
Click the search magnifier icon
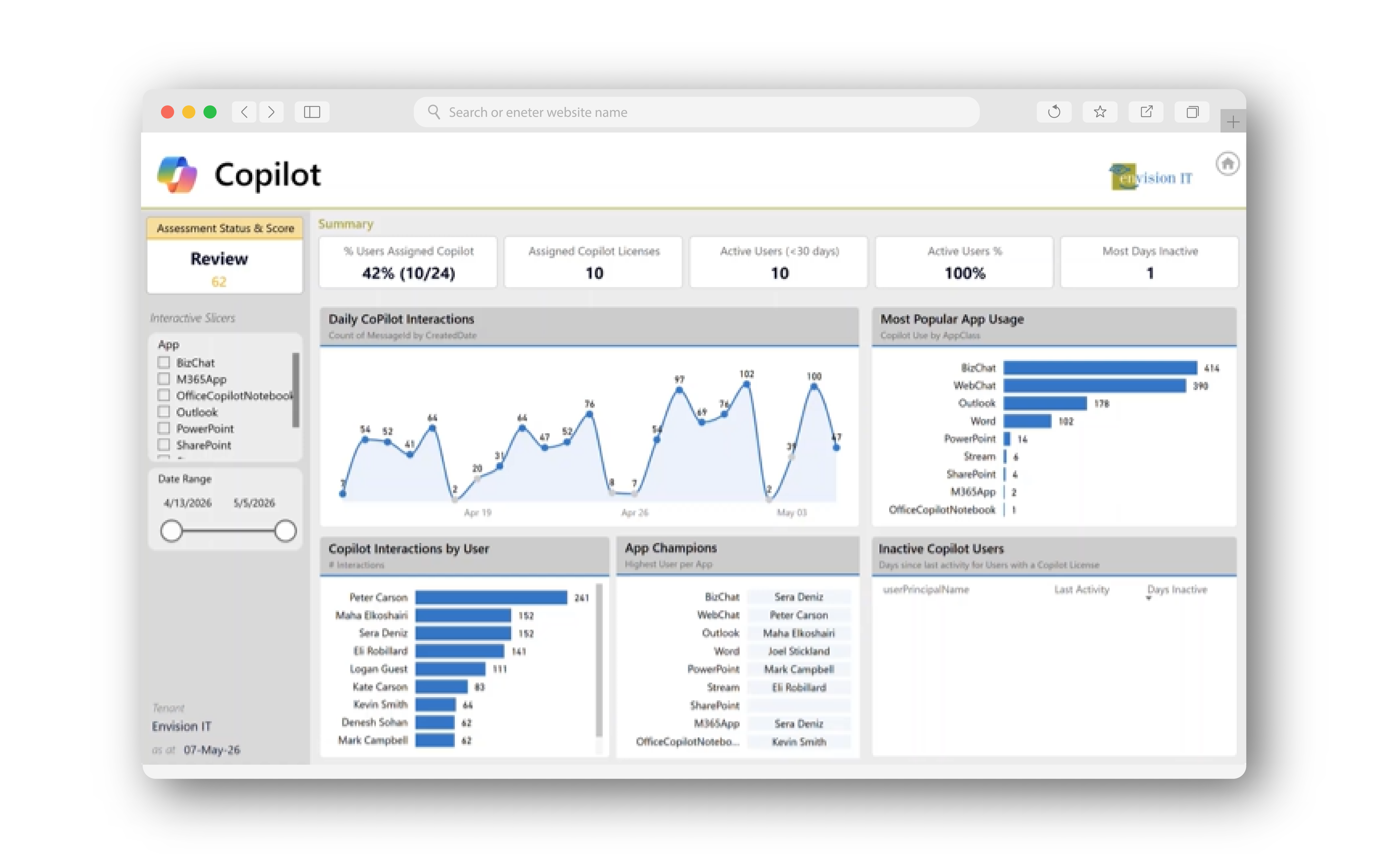pyautogui.click(x=434, y=112)
